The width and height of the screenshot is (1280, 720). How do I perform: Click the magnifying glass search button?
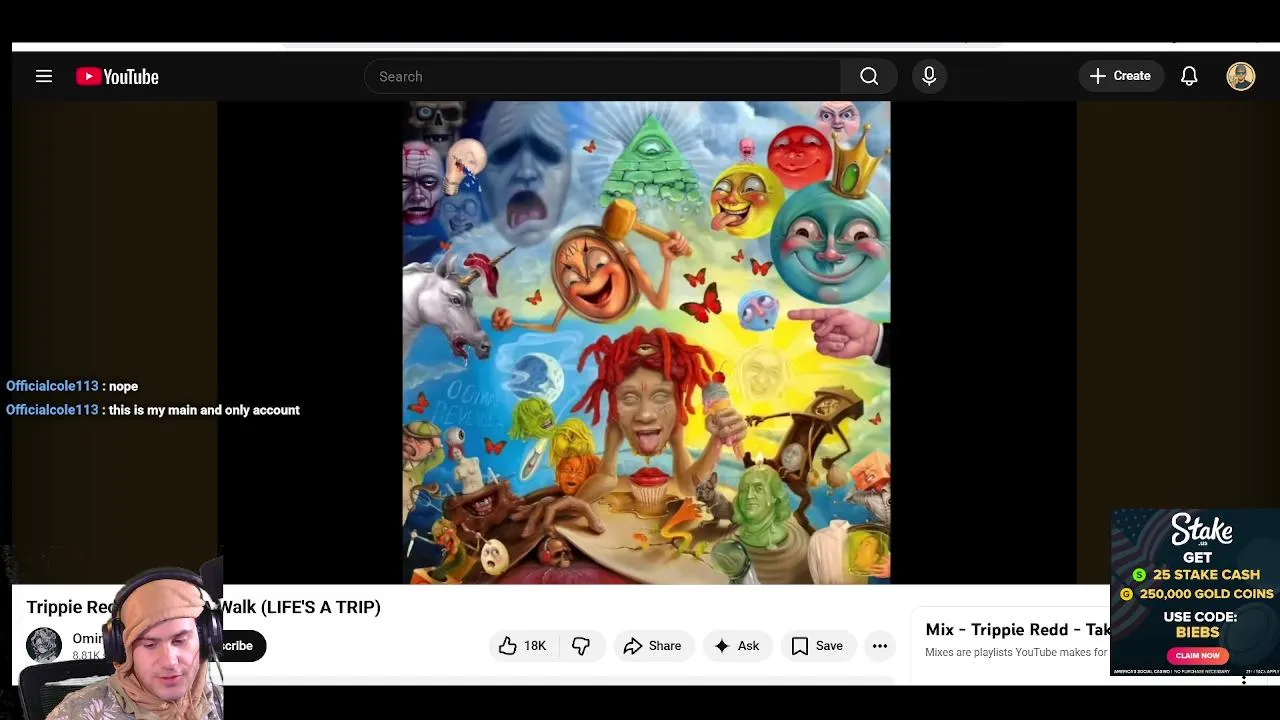pos(869,76)
